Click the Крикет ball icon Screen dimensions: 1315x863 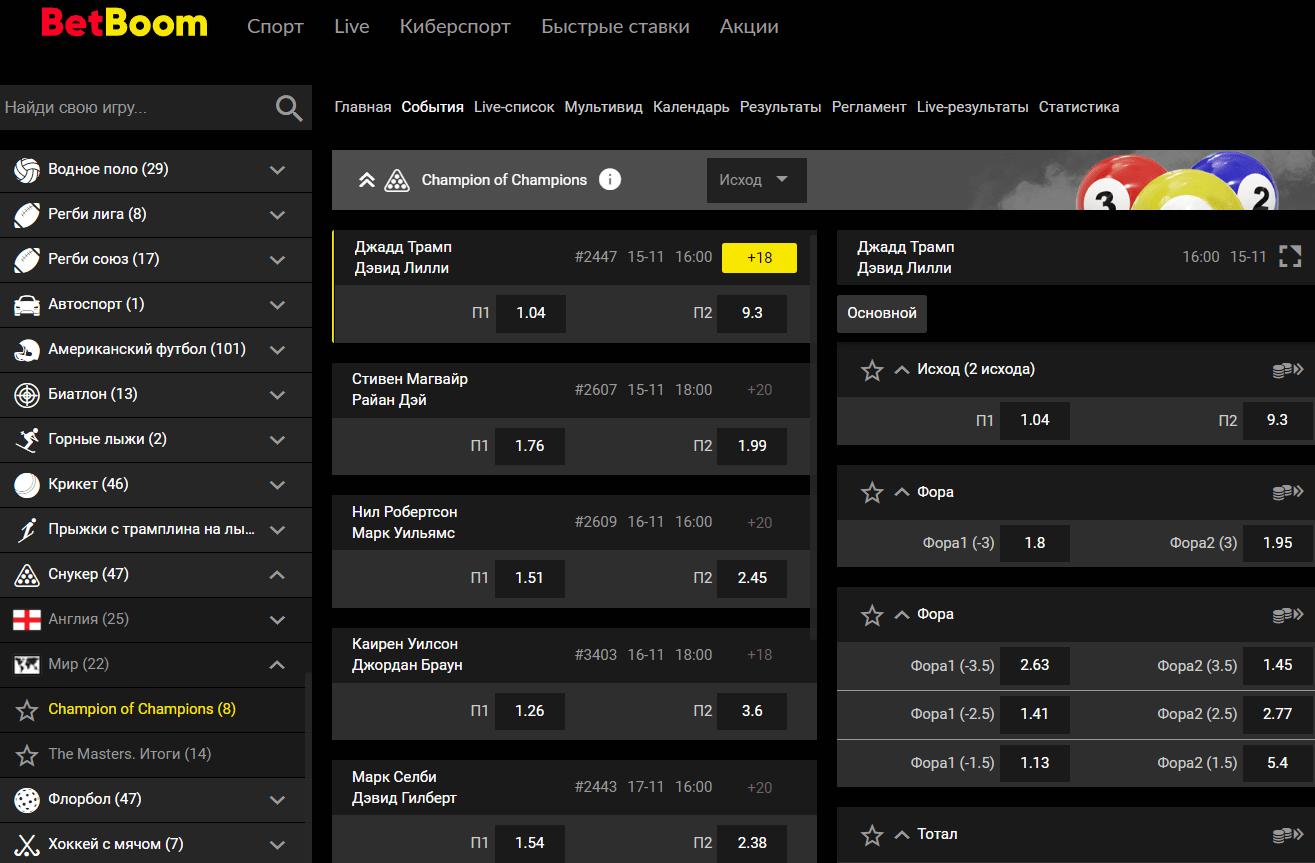pyautogui.click(x=27, y=485)
